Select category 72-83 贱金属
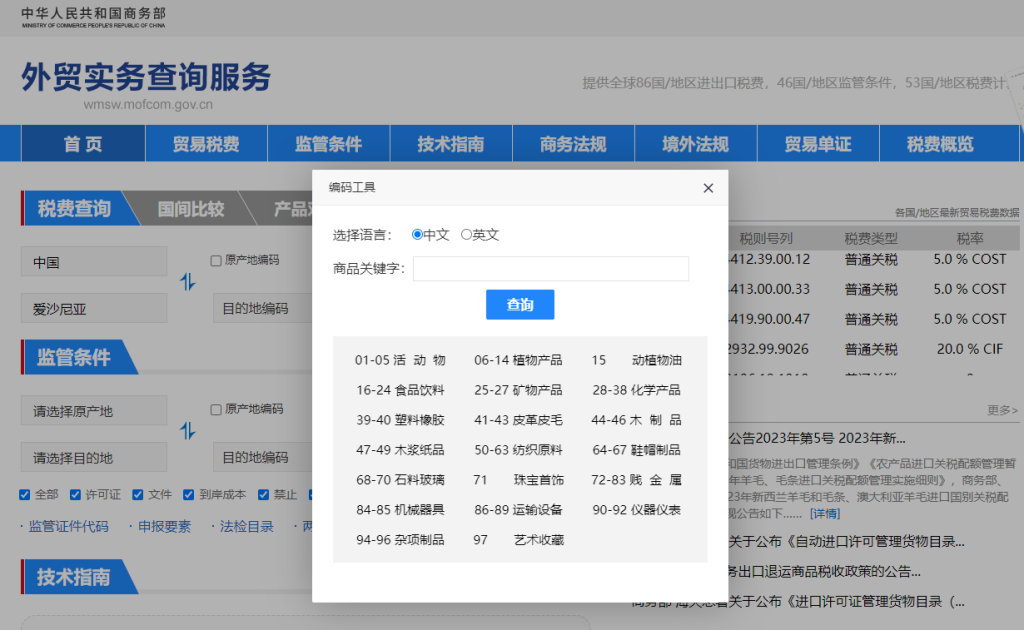Image resolution: width=1024 pixels, height=630 pixels. (636, 480)
